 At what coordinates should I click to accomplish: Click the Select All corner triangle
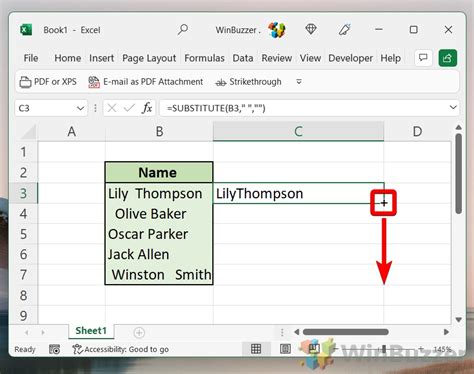(28, 132)
